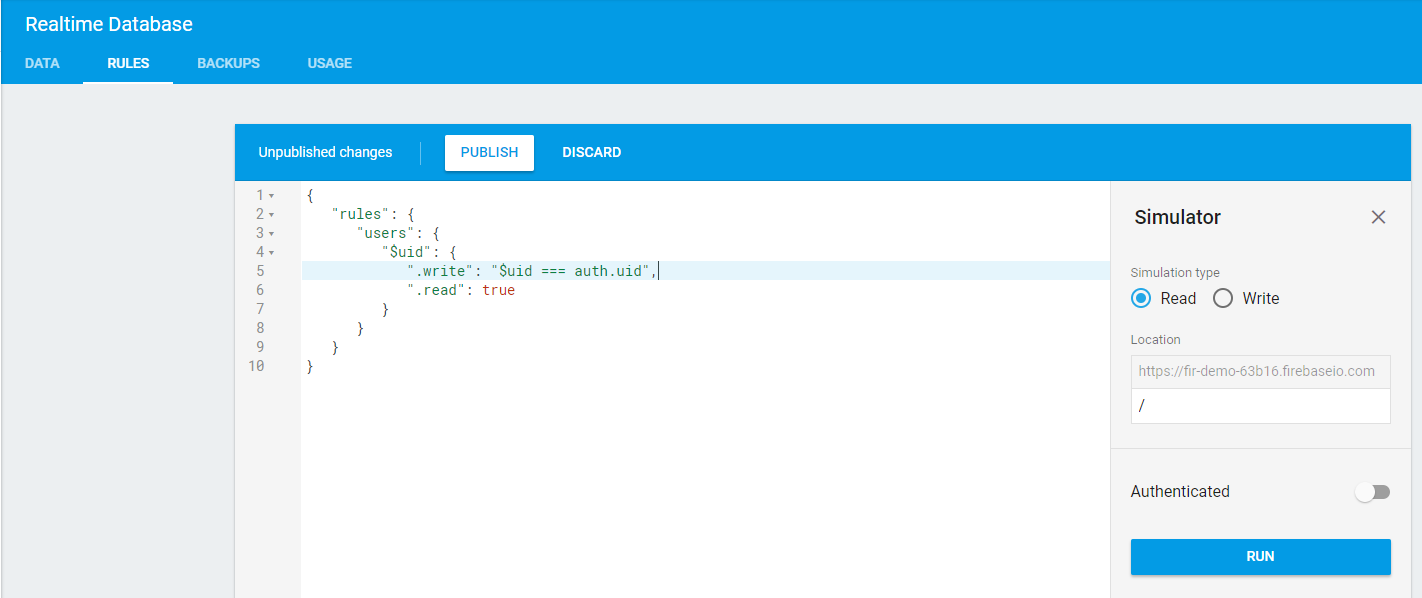Image resolution: width=1422 pixels, height=598 pixels.
Task: Click the Location path input field
Action: point(1260,405)
